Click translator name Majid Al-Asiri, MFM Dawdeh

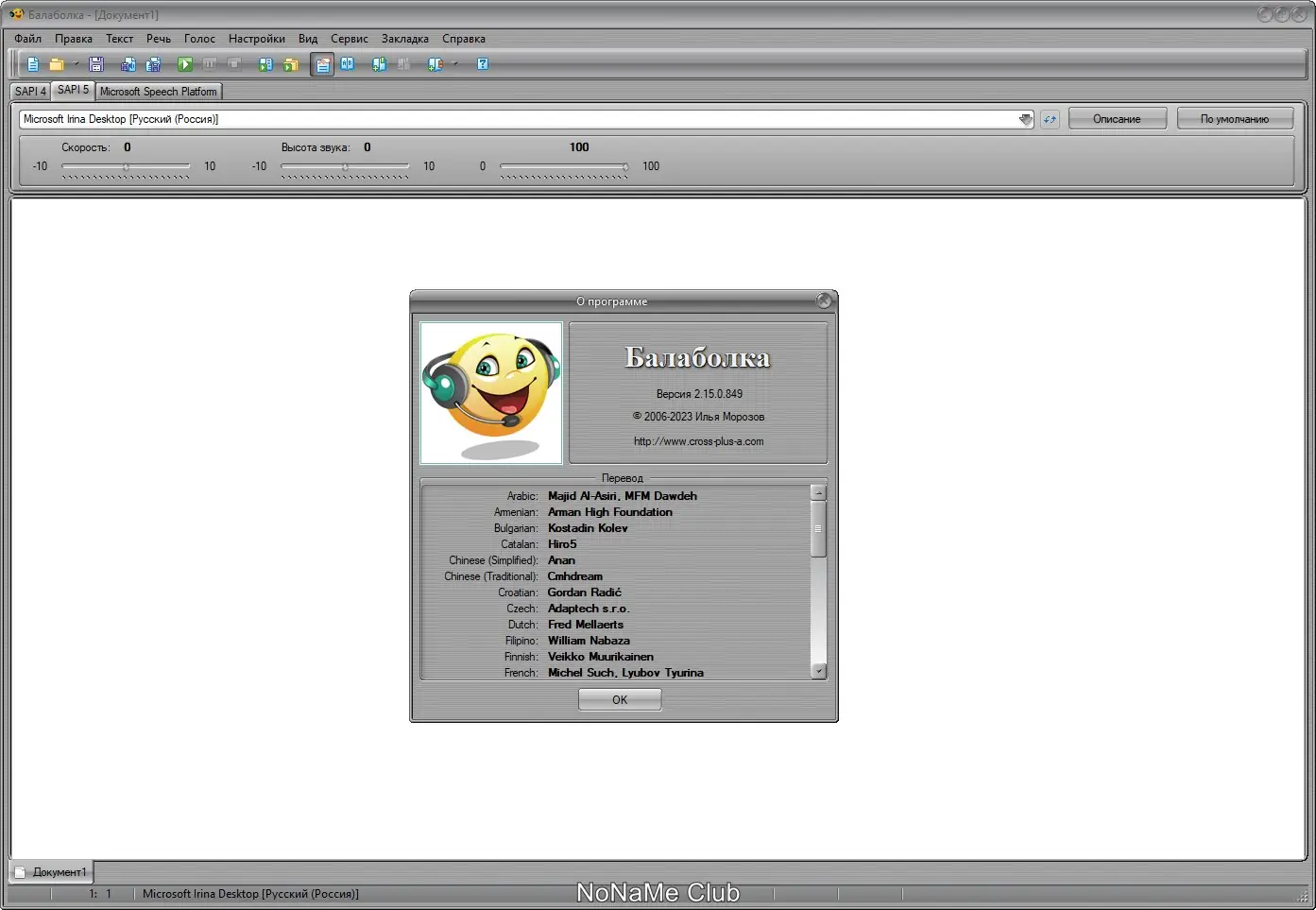coord(623,496)
